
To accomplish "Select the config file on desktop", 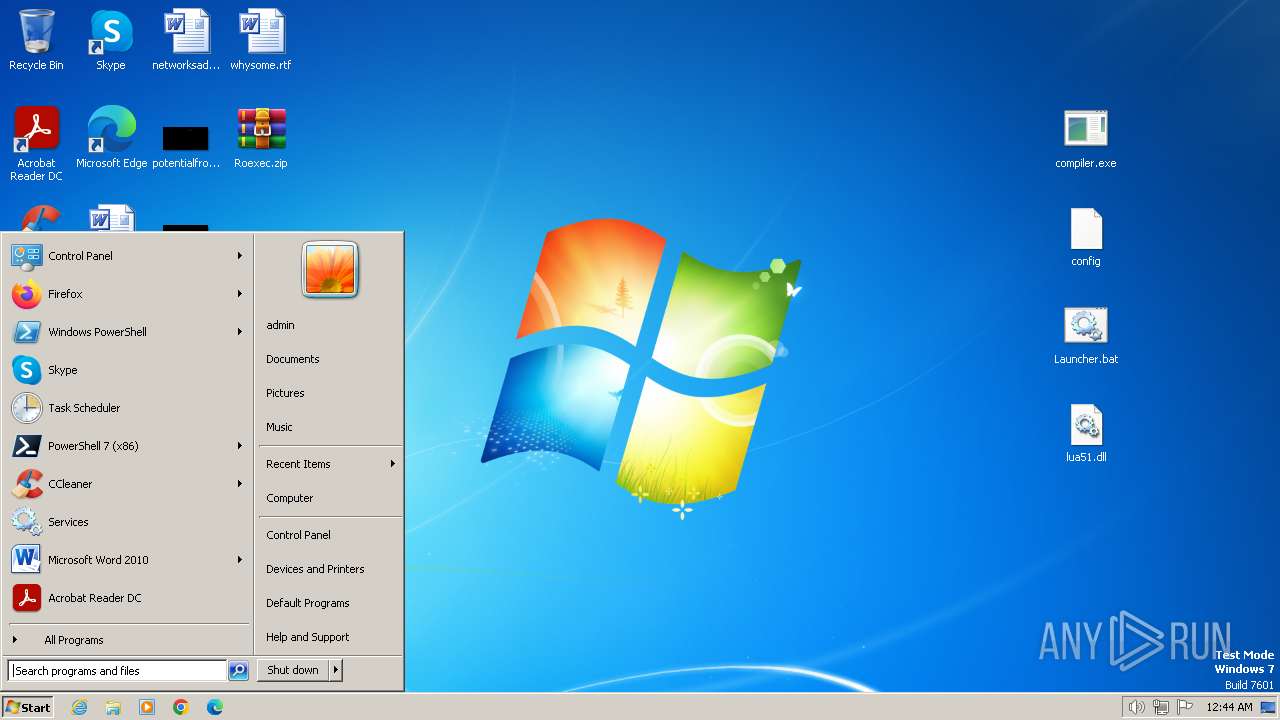I will tap(1086, 237).
